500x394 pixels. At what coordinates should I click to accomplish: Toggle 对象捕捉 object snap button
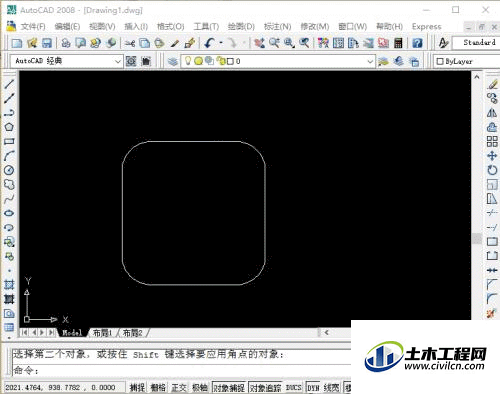[229, 388]
